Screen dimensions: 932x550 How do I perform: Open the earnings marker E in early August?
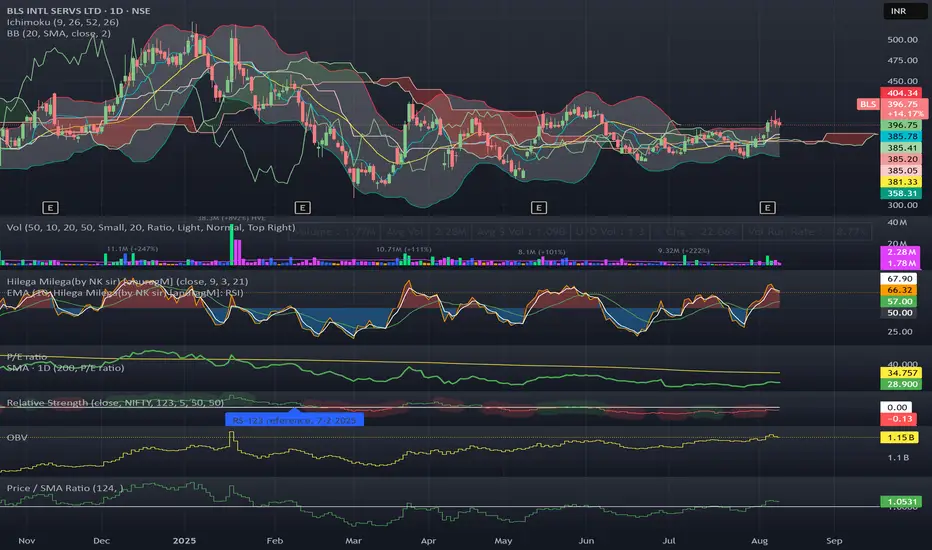(x=767, y=208)
